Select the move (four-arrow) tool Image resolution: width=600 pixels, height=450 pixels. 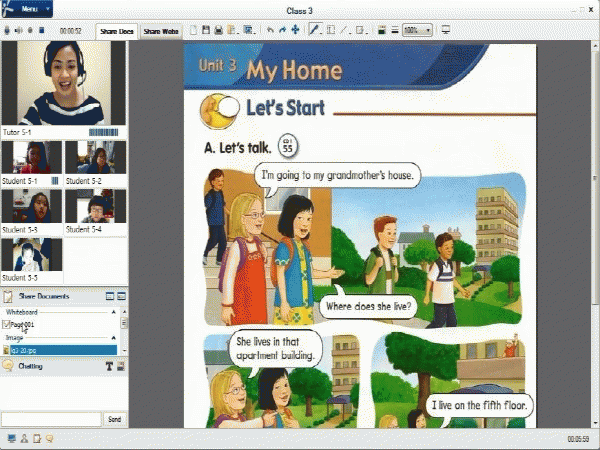click(295, 30)
